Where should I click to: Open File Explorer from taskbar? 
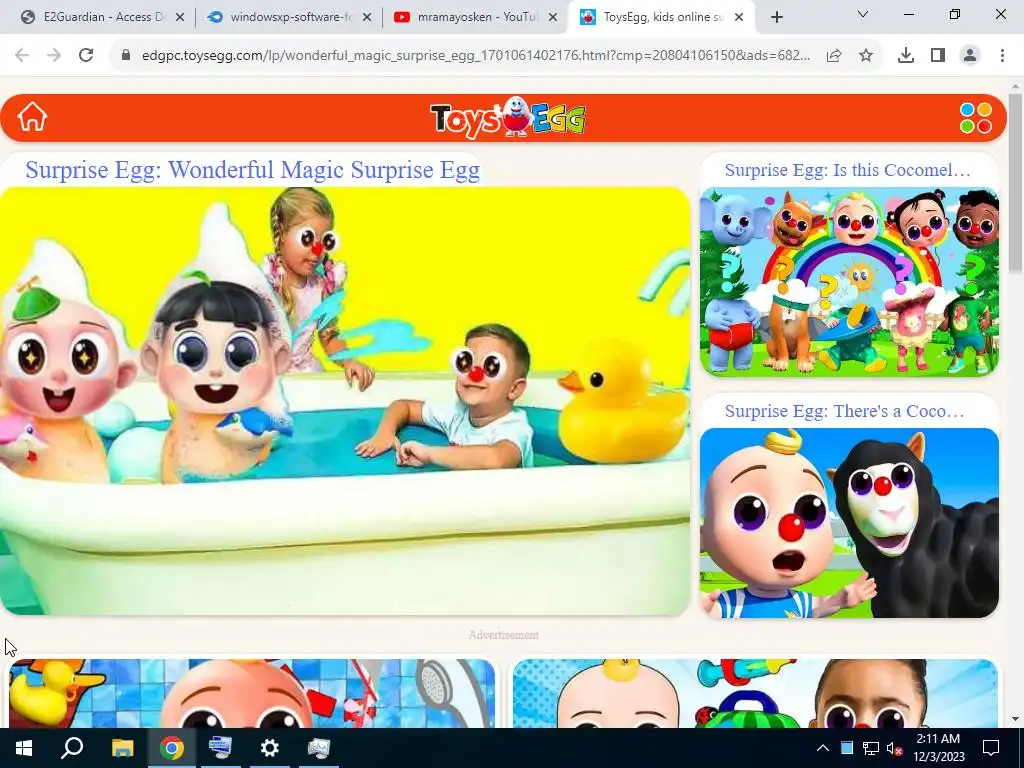122,748
